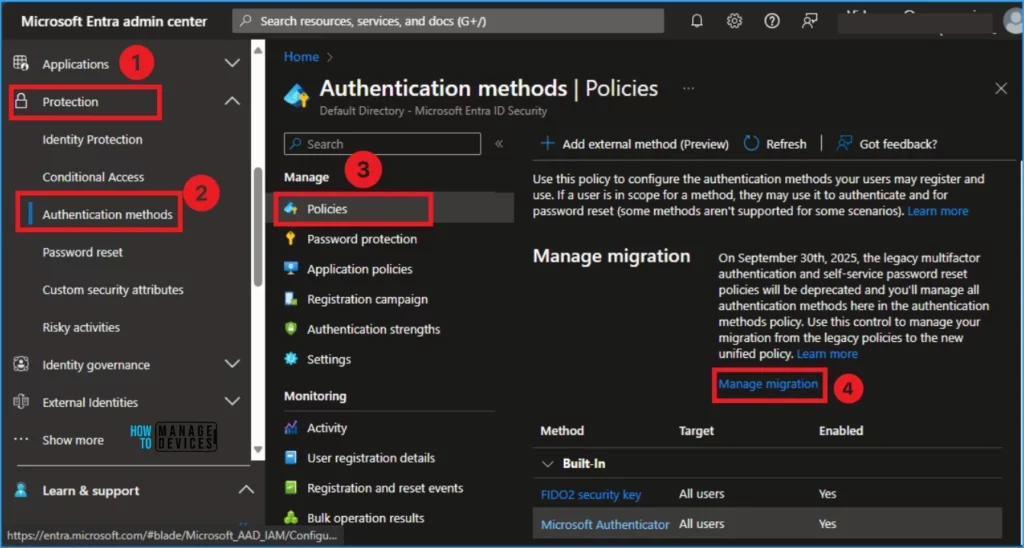Click the External Identities icon
Viewport: 1024px width, 548px height.
pos(21,402)
